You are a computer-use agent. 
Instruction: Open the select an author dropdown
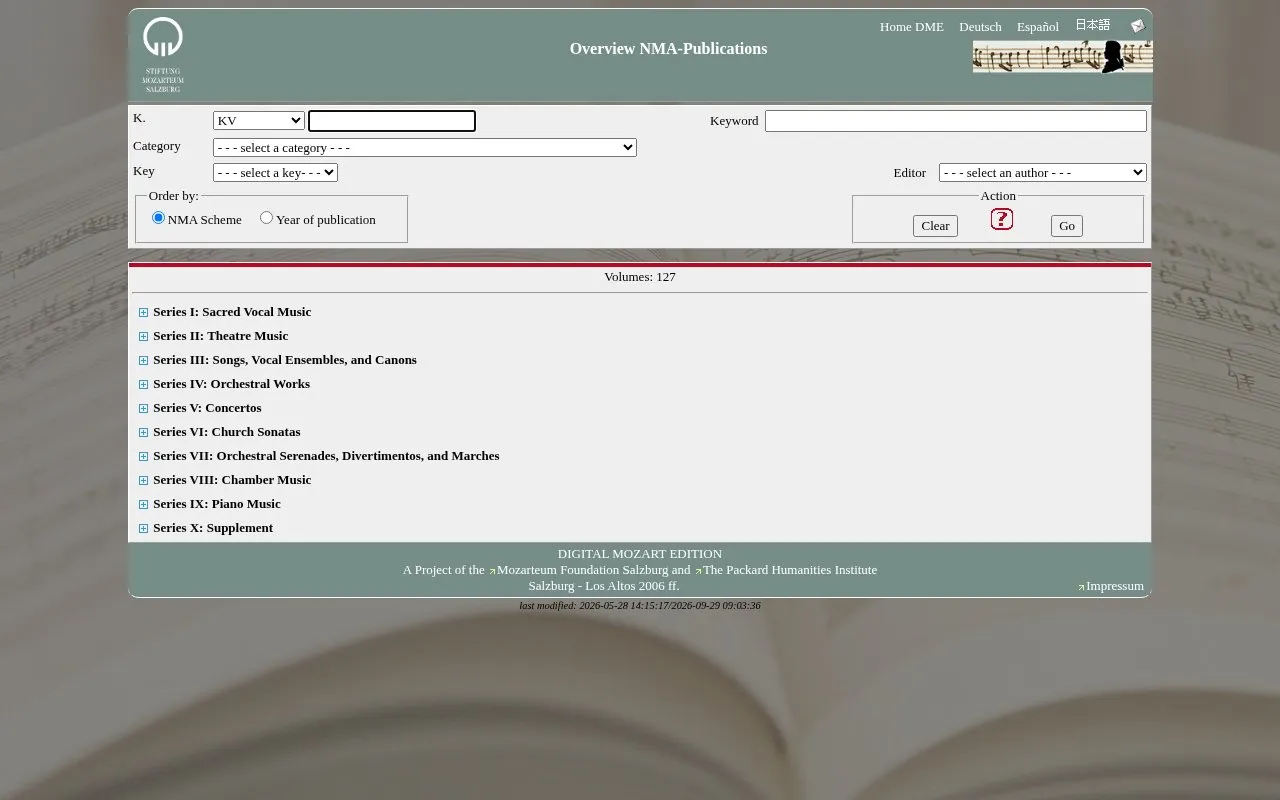click(1043, 173)
